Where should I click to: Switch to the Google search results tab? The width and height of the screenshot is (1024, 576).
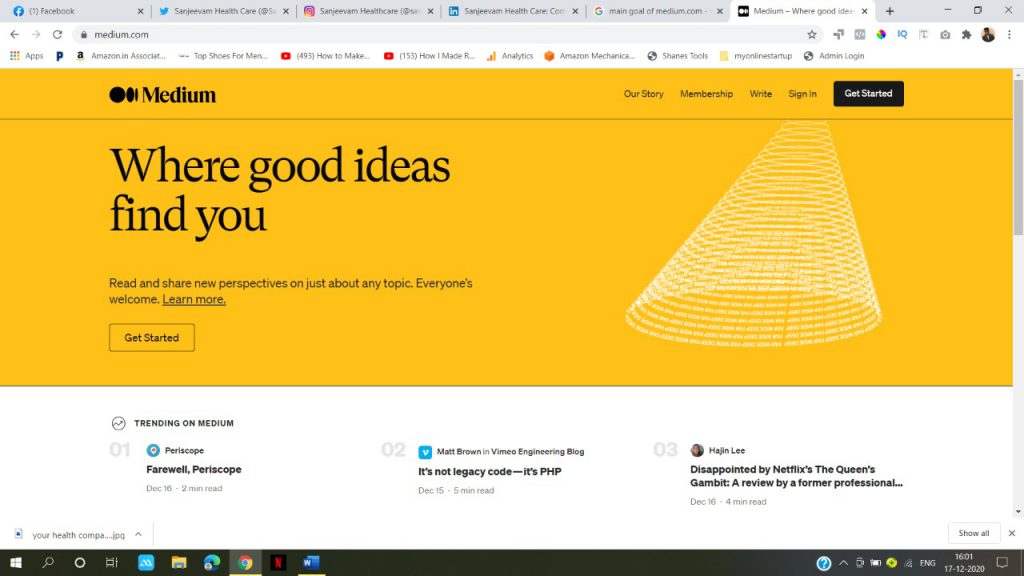657,11
